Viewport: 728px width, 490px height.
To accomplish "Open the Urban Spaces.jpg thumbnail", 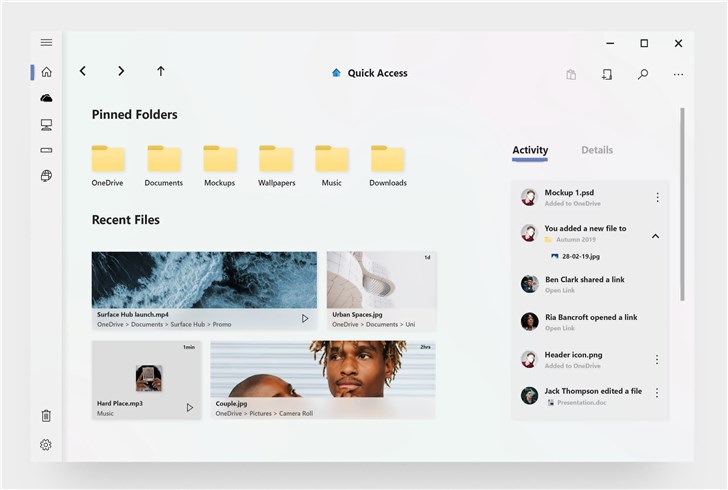I will coord(381,284).
